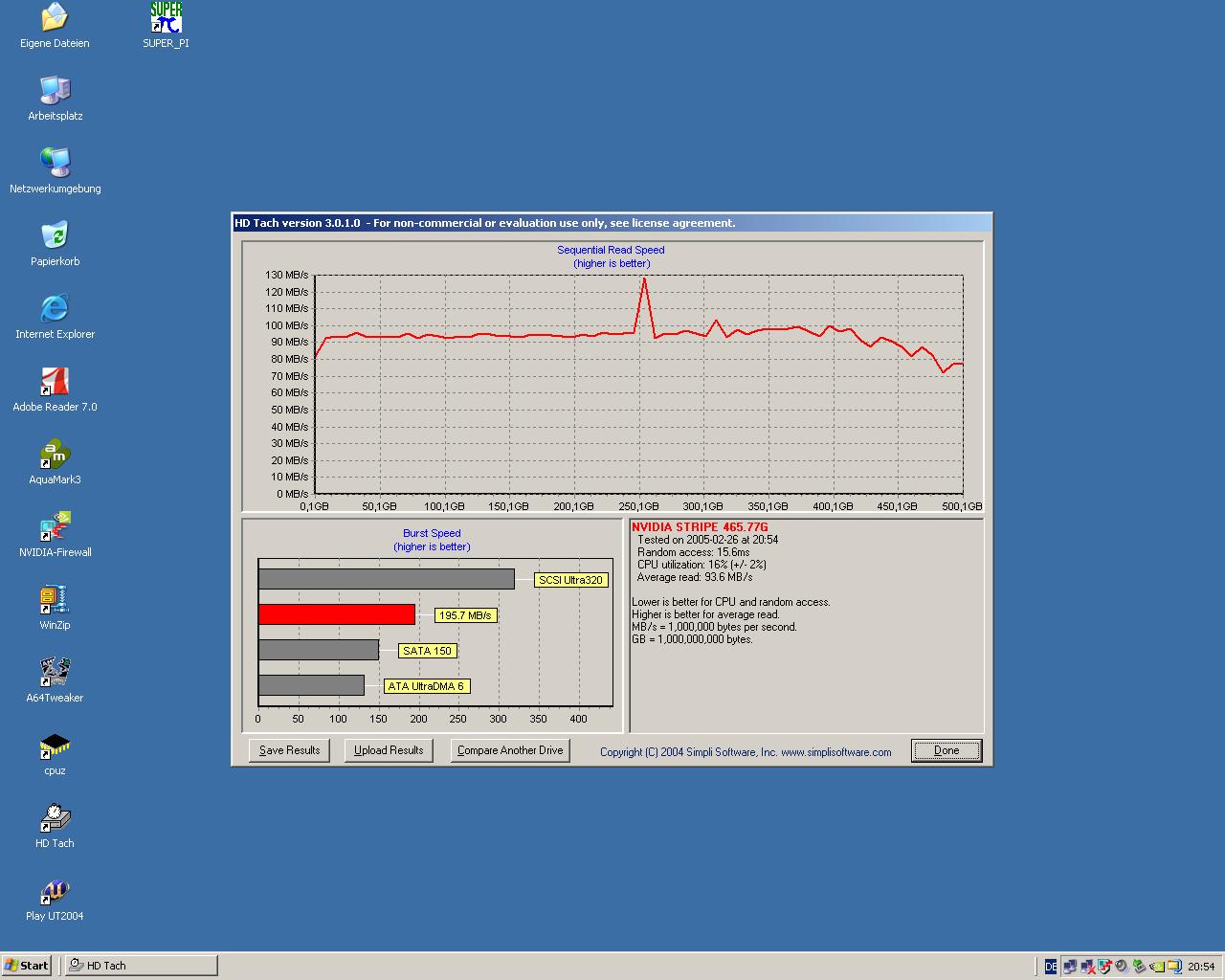The width and height of the screenshot is (1225, 980).
Task: Open the NVIDIA-Firewall desktop shortcut
Action: click(x=55, y=535)
